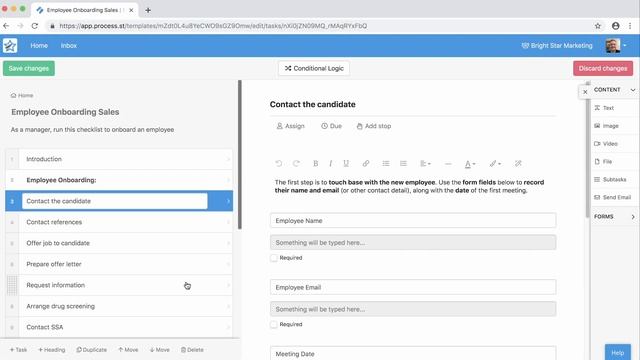The width and height of the screenshot is (640, 360).
Task: Toggle bold formatting in editor toolbar
Action: click(x=315, y=163)
